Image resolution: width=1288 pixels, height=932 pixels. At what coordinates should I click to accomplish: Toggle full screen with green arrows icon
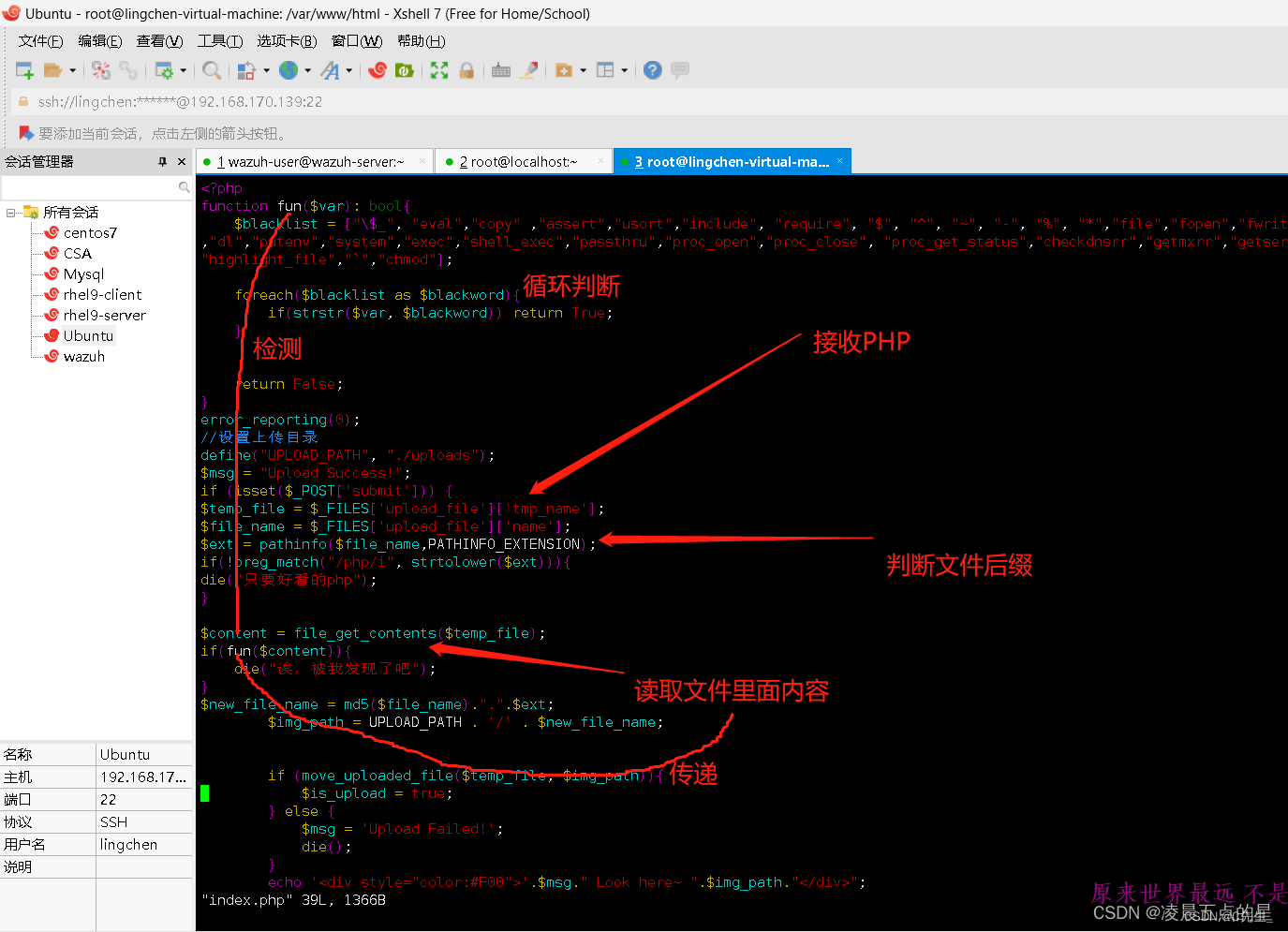[x=439, y=70]
